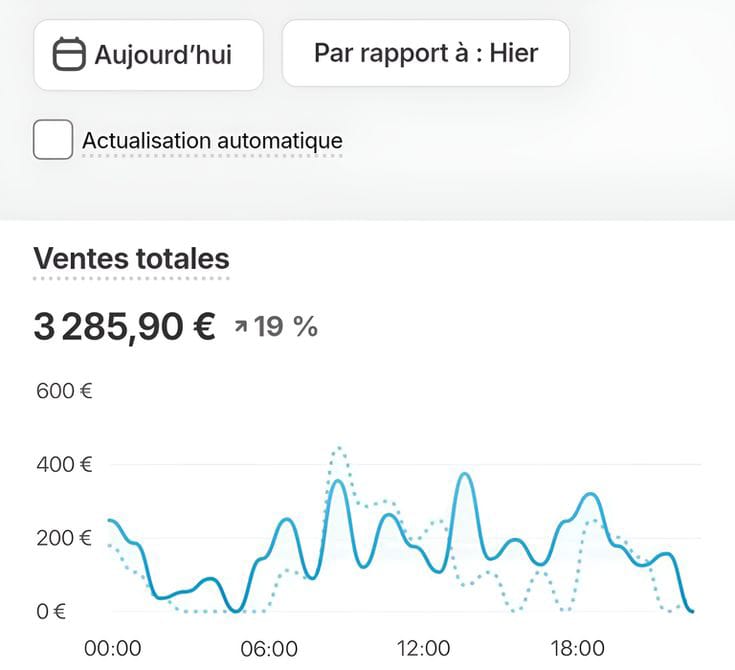735x670 pixels.
Task: Click the highest dotted-line peak on the chart
Action: point(340,448)
